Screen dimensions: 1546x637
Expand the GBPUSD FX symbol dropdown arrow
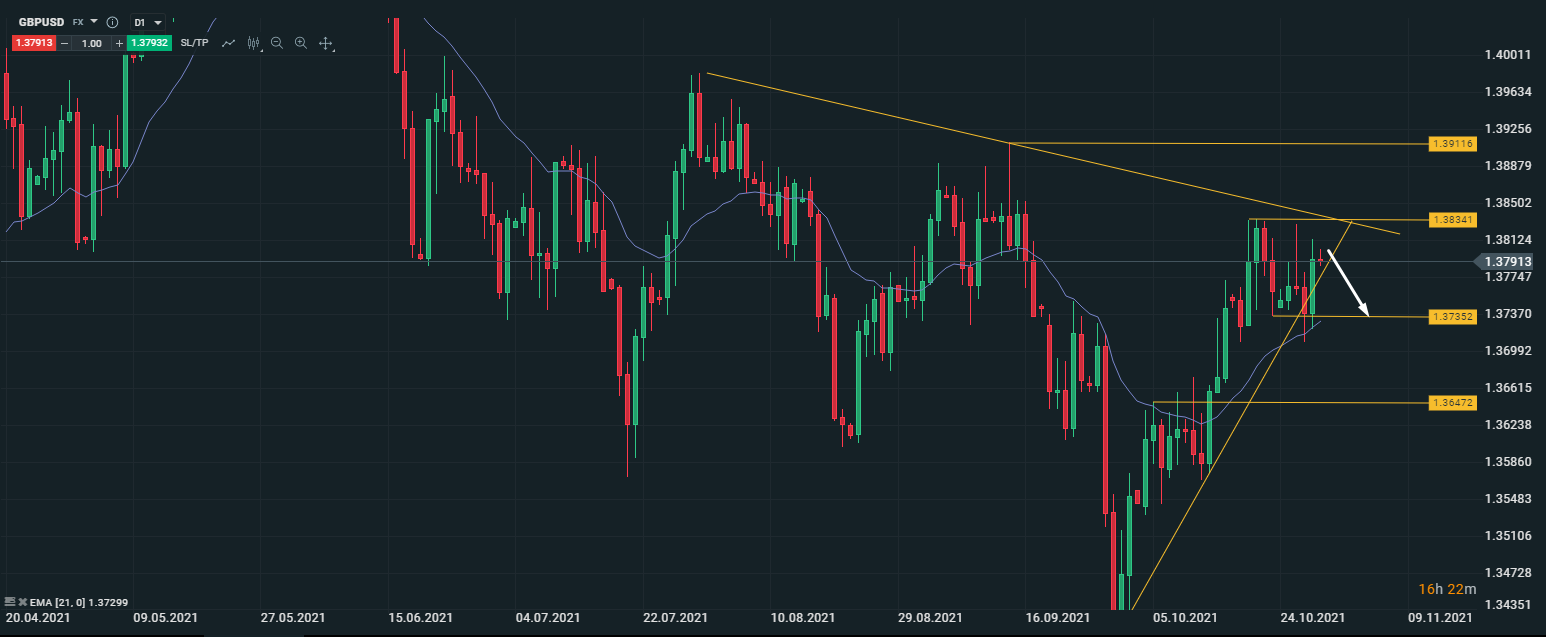click(x=94, y=21)
